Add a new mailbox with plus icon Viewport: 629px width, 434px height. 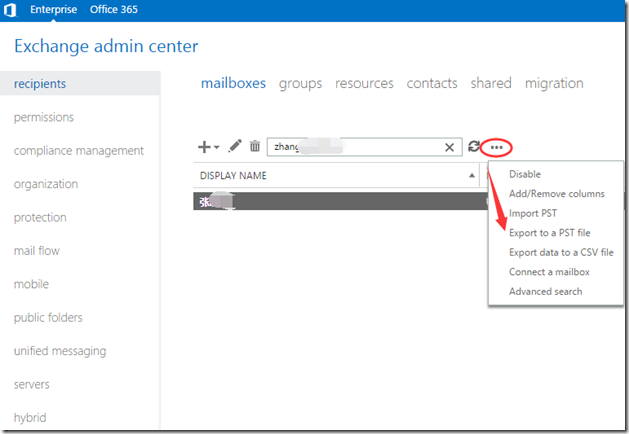(204, 147)
